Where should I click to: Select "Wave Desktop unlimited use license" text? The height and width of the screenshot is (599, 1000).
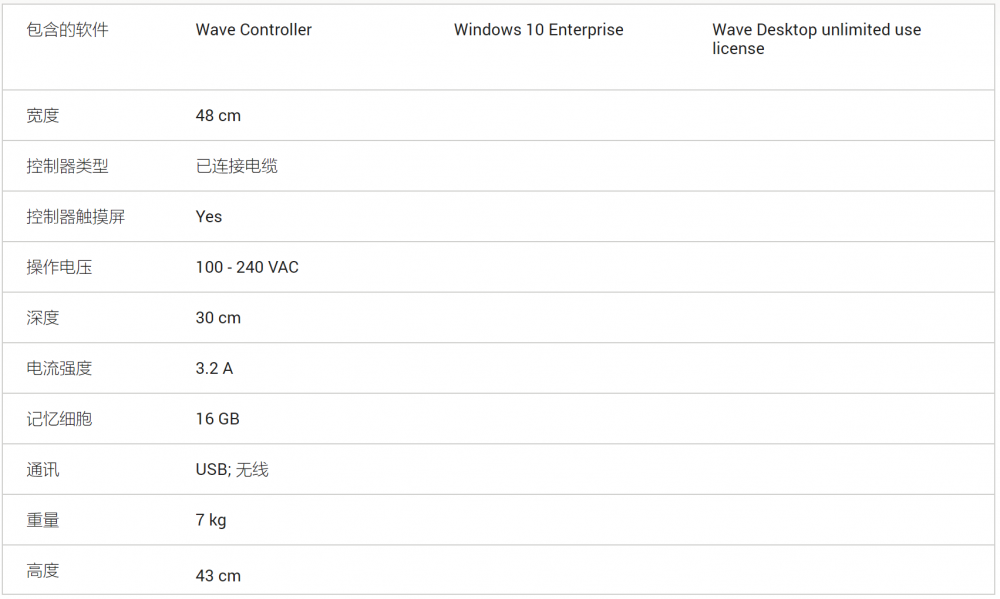pyautogui.click(x=816, y=39)
